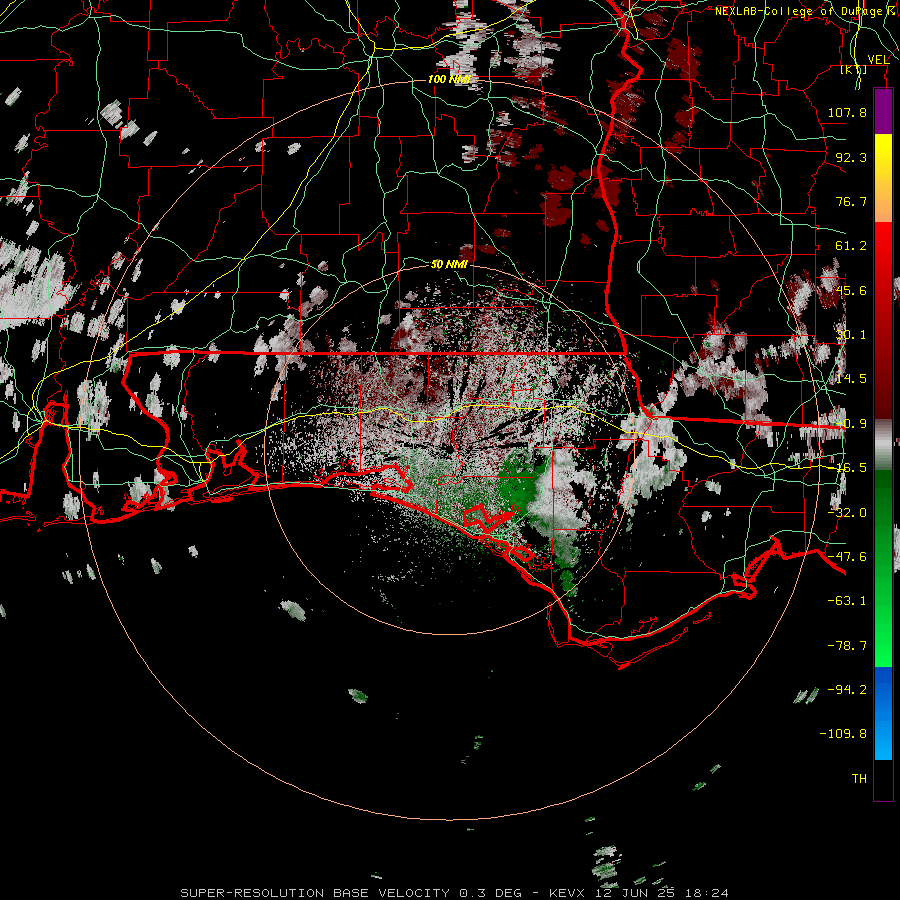Click the 45.6 value on velocity scale

coord(851,290)
